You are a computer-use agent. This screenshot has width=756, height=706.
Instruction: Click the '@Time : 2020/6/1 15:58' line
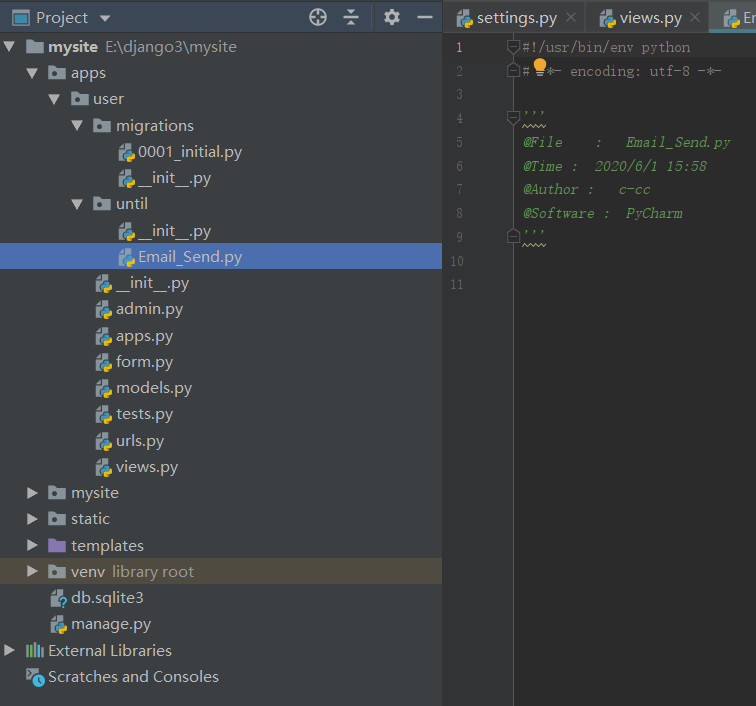coord(615,166)
